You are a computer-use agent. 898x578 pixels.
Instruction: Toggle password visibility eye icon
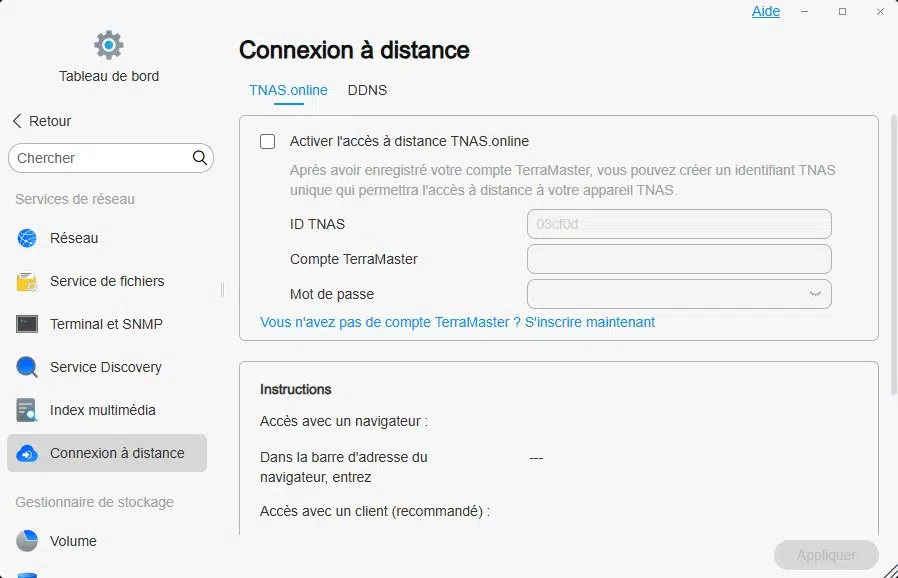(816, 294)
